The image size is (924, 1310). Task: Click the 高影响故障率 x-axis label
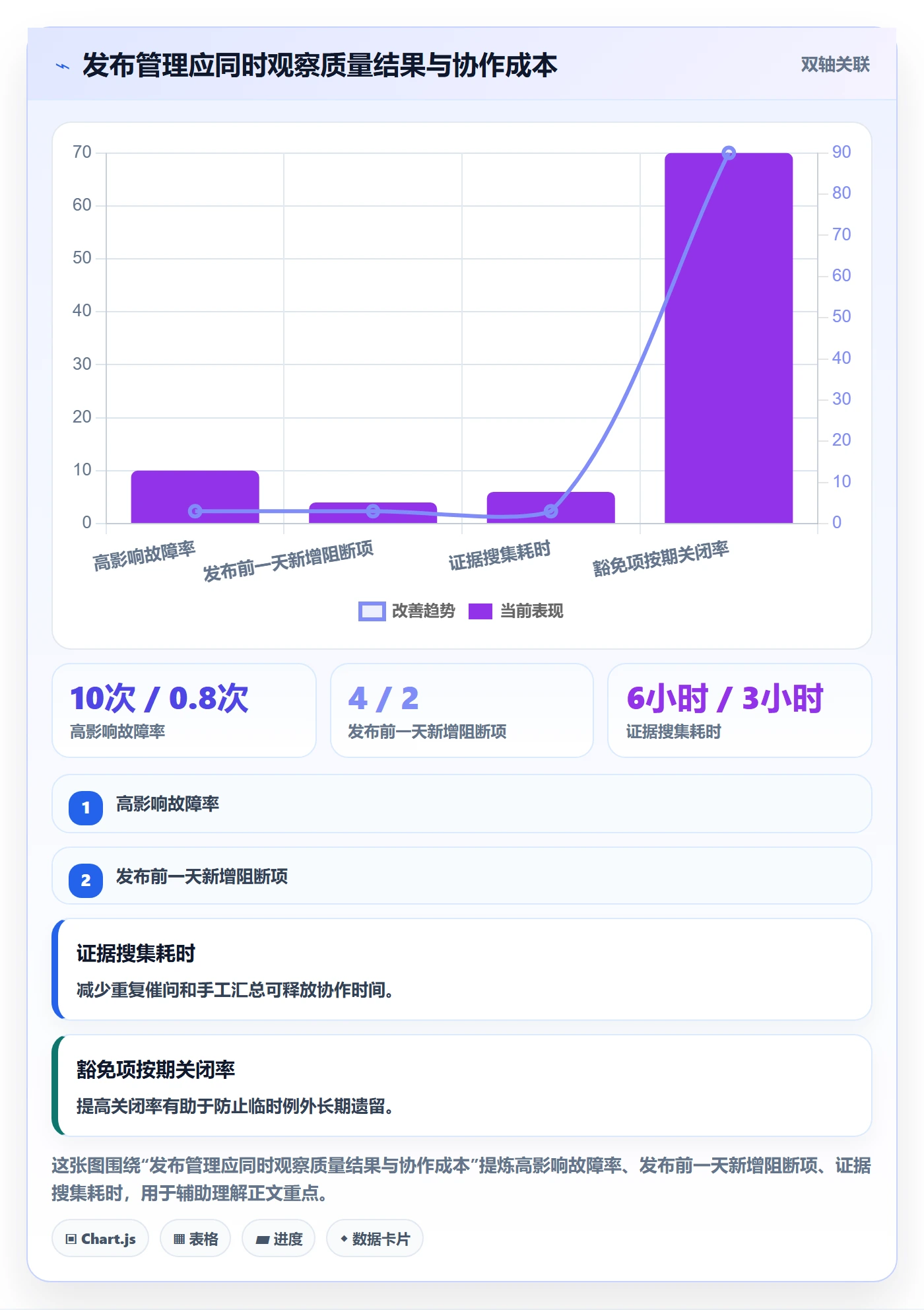pyautogui.click(x=145, y=556)
